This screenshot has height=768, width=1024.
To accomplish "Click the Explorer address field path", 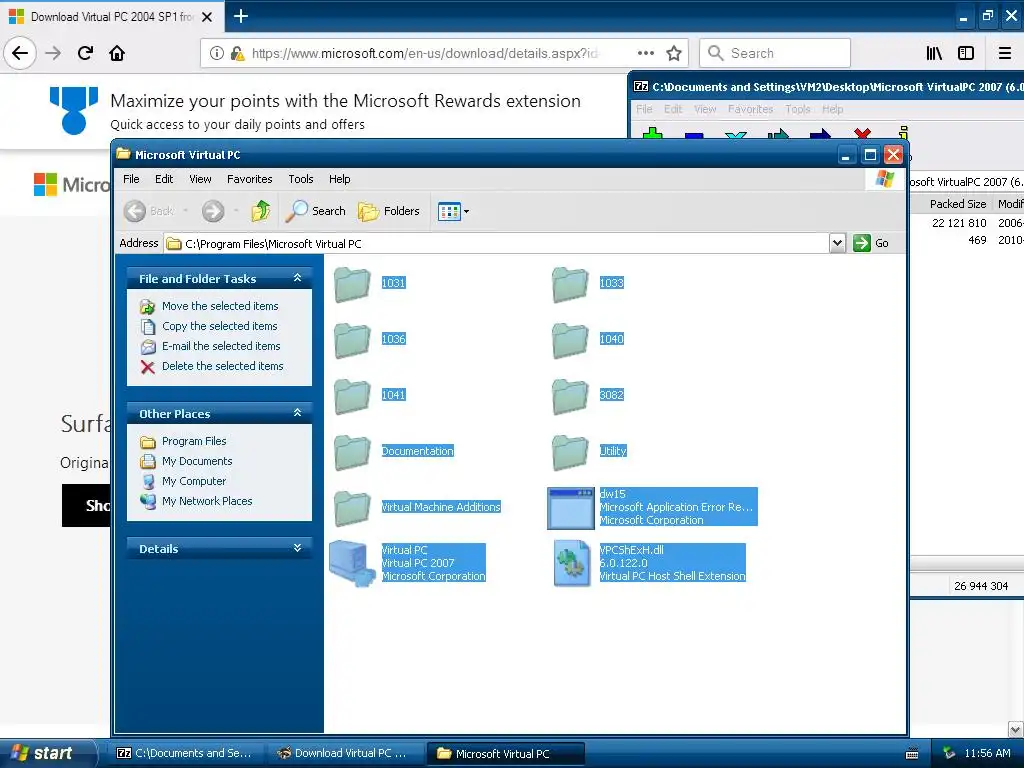I will [x=496, y=243].
